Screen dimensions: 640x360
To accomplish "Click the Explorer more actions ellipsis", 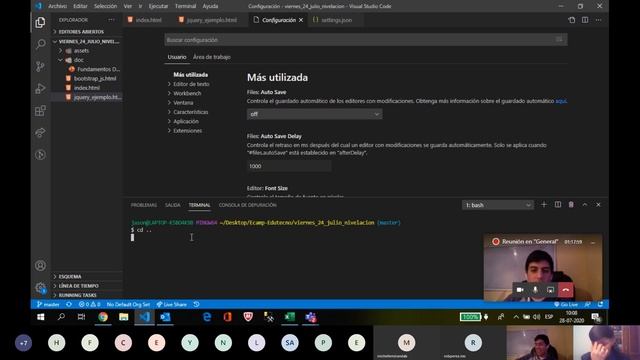I will [111, 20].
